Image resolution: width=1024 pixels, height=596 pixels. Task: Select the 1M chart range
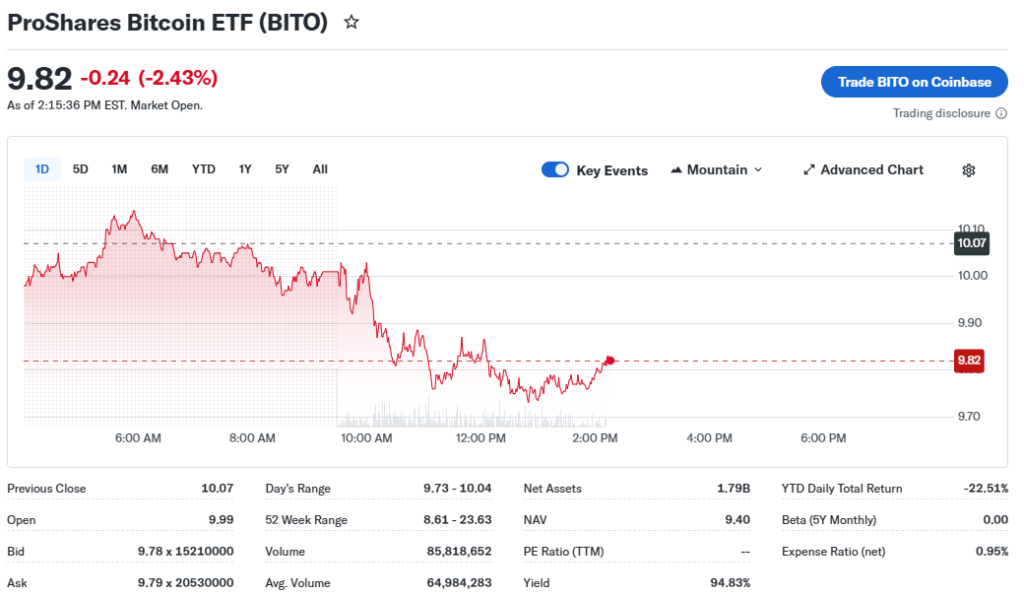coord(119,169)
